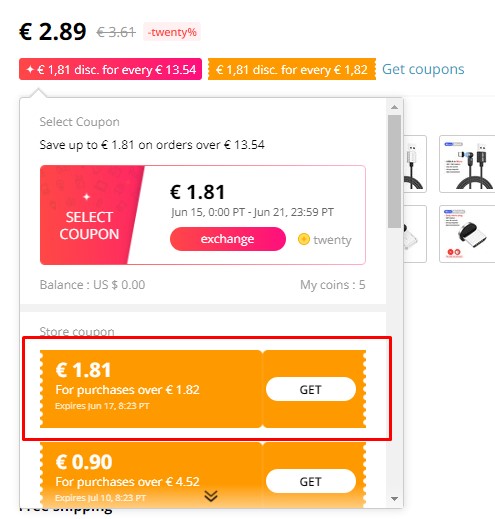Click the -twenty% discount badge
The width and height of the screenshot is (495, 519).
point(172,32)
